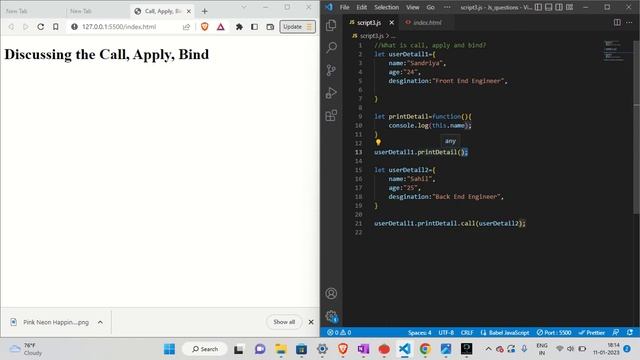640x360 pixels.
Task: Open the Extensions view in VS Code
Action: point(331,116)
